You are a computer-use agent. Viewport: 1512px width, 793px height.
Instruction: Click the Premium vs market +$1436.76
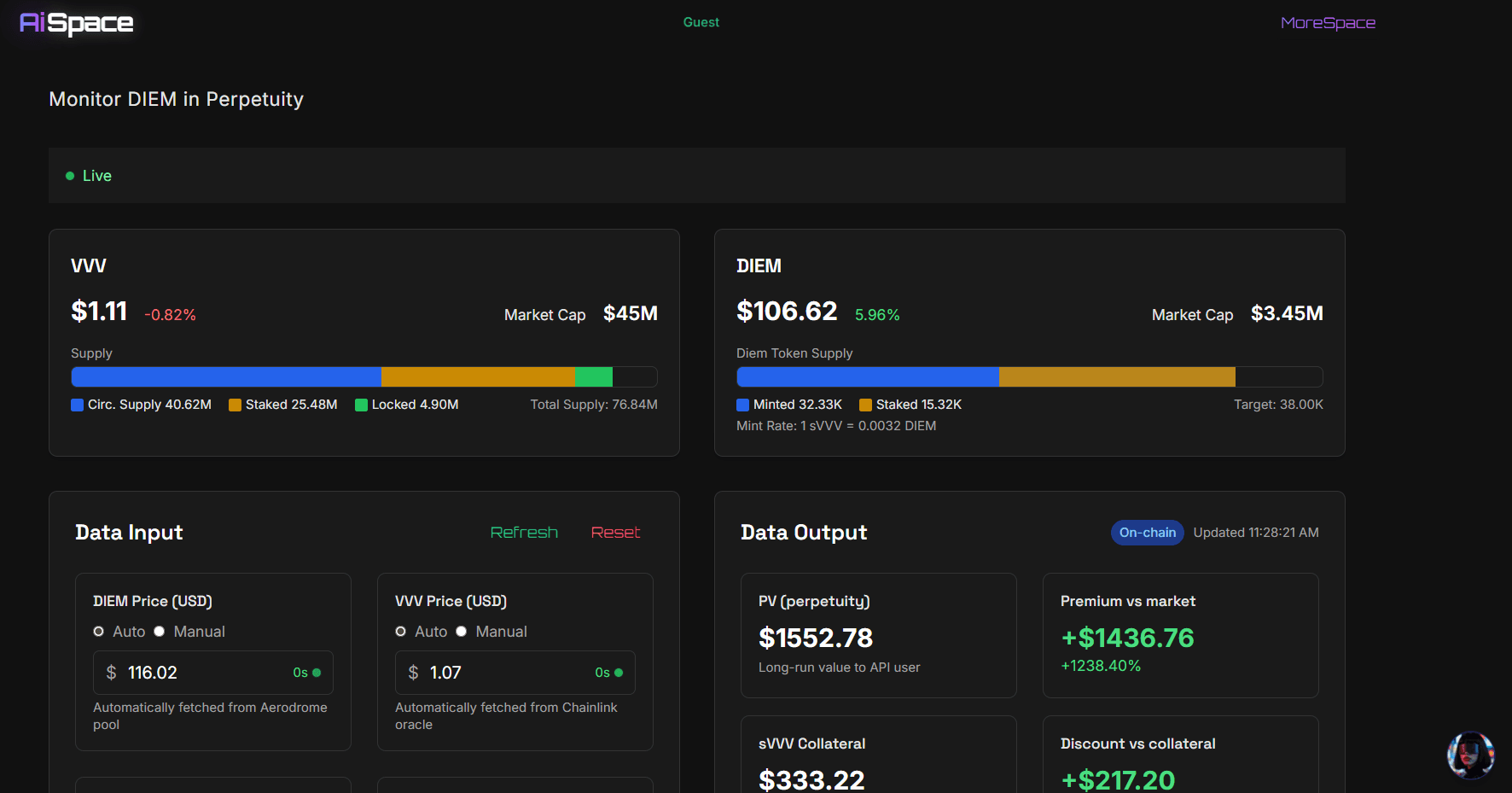coord(1127,638)
